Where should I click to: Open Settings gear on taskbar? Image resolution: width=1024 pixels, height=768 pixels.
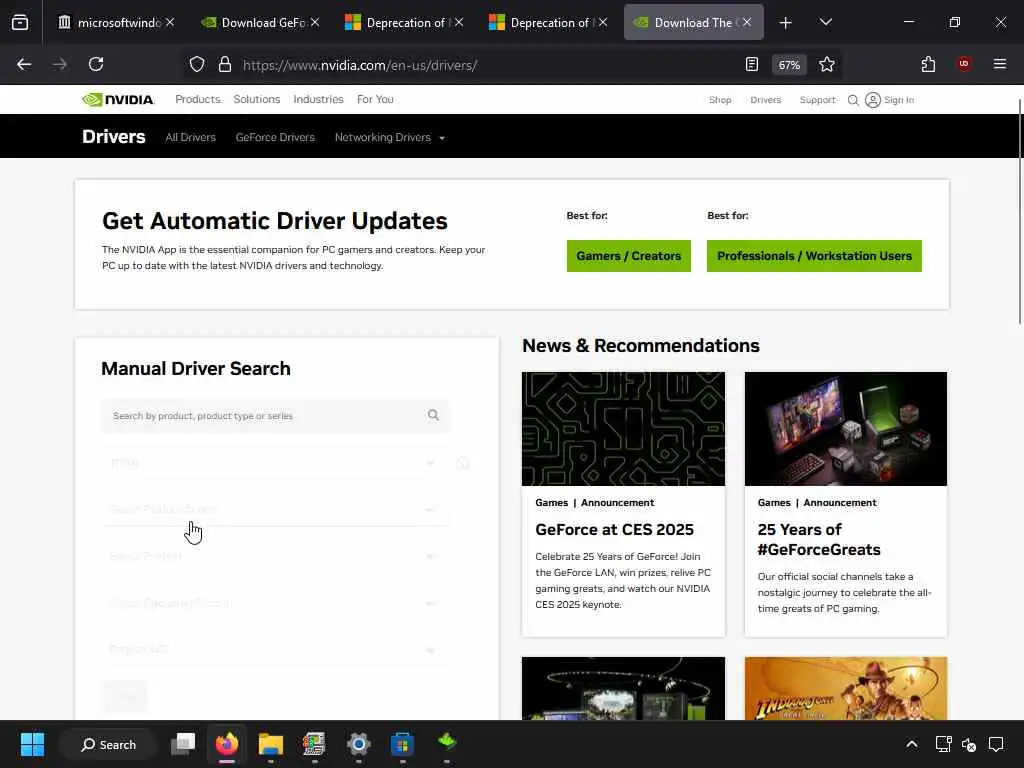(x=359, y=744)
